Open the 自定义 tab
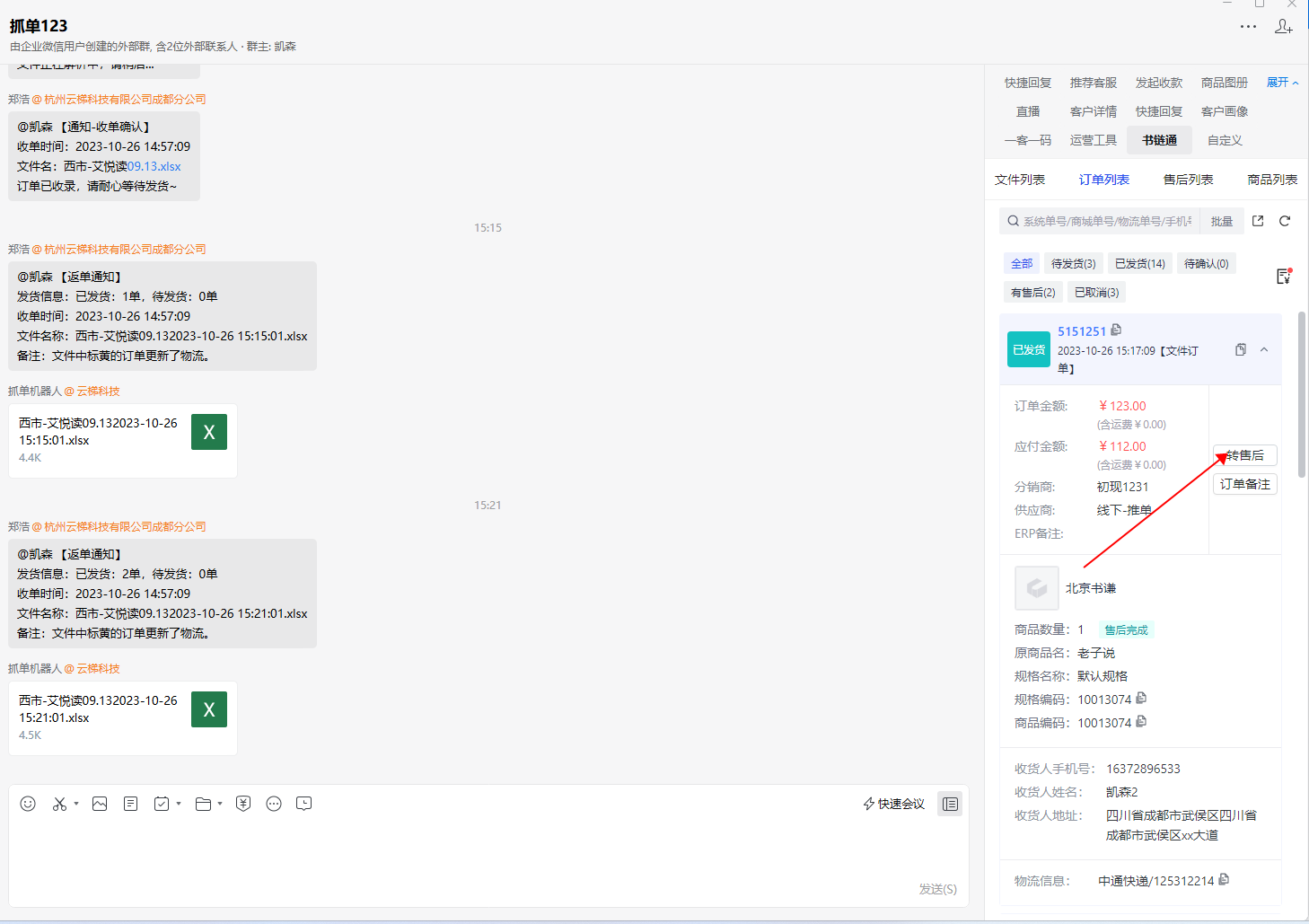This screenshot has height=924, width=1309. 1225,140
